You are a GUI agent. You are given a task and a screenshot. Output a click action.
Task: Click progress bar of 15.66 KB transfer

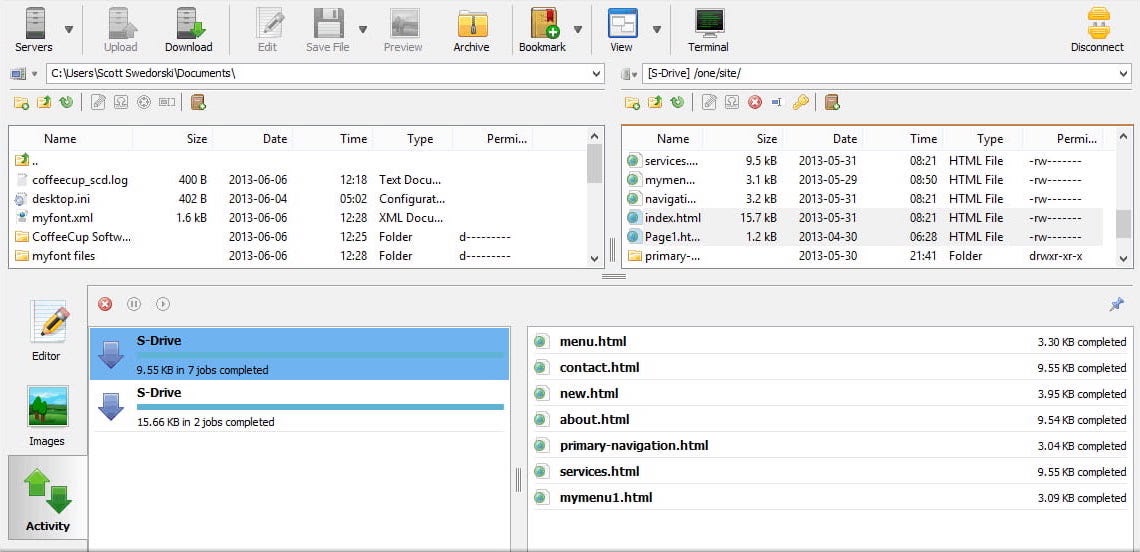321,407
